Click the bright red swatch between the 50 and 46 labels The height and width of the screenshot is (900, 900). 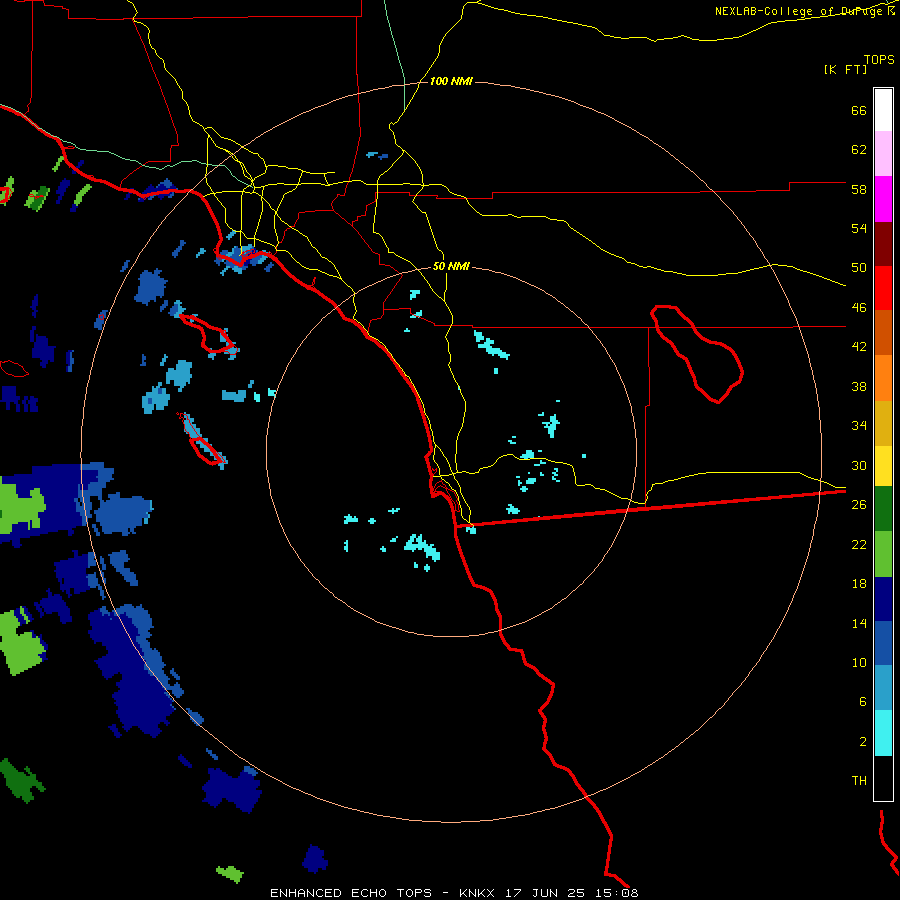(x=883, y=288)
